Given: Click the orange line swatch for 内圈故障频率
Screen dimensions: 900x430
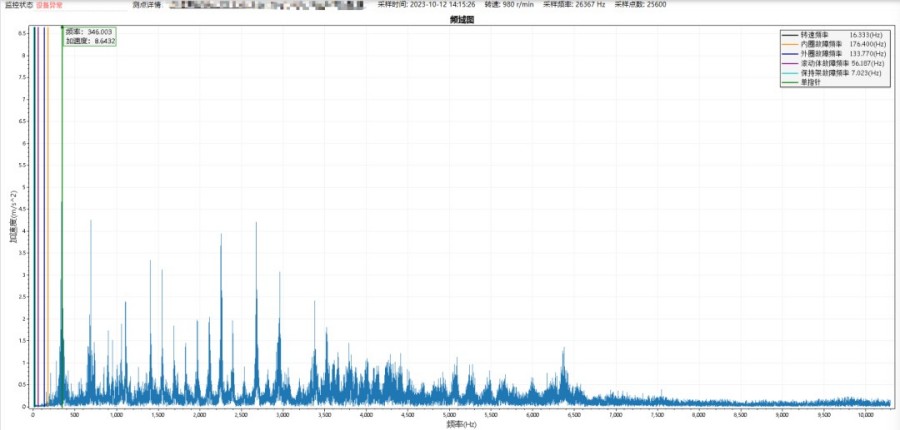Looking at the screenshot, I should 790,44.
